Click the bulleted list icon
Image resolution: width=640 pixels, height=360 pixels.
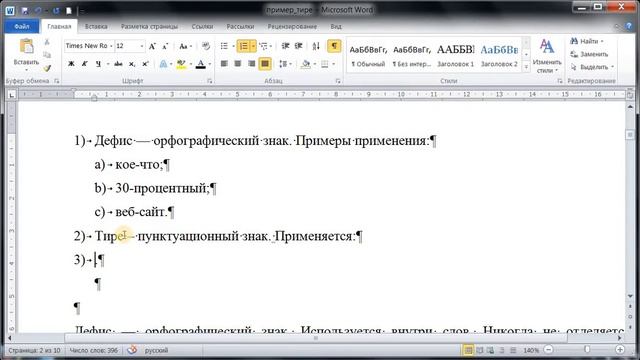(224, 46)
